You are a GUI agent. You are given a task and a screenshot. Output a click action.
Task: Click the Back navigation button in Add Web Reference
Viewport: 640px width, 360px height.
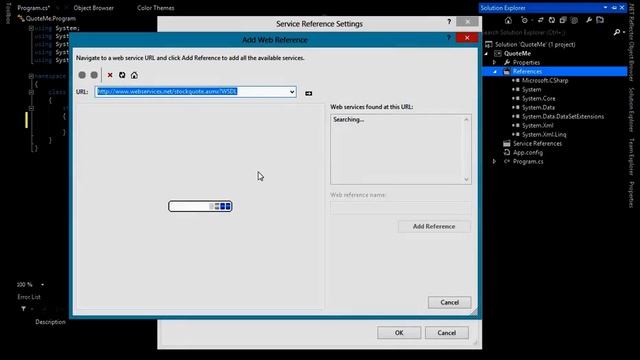82,75
